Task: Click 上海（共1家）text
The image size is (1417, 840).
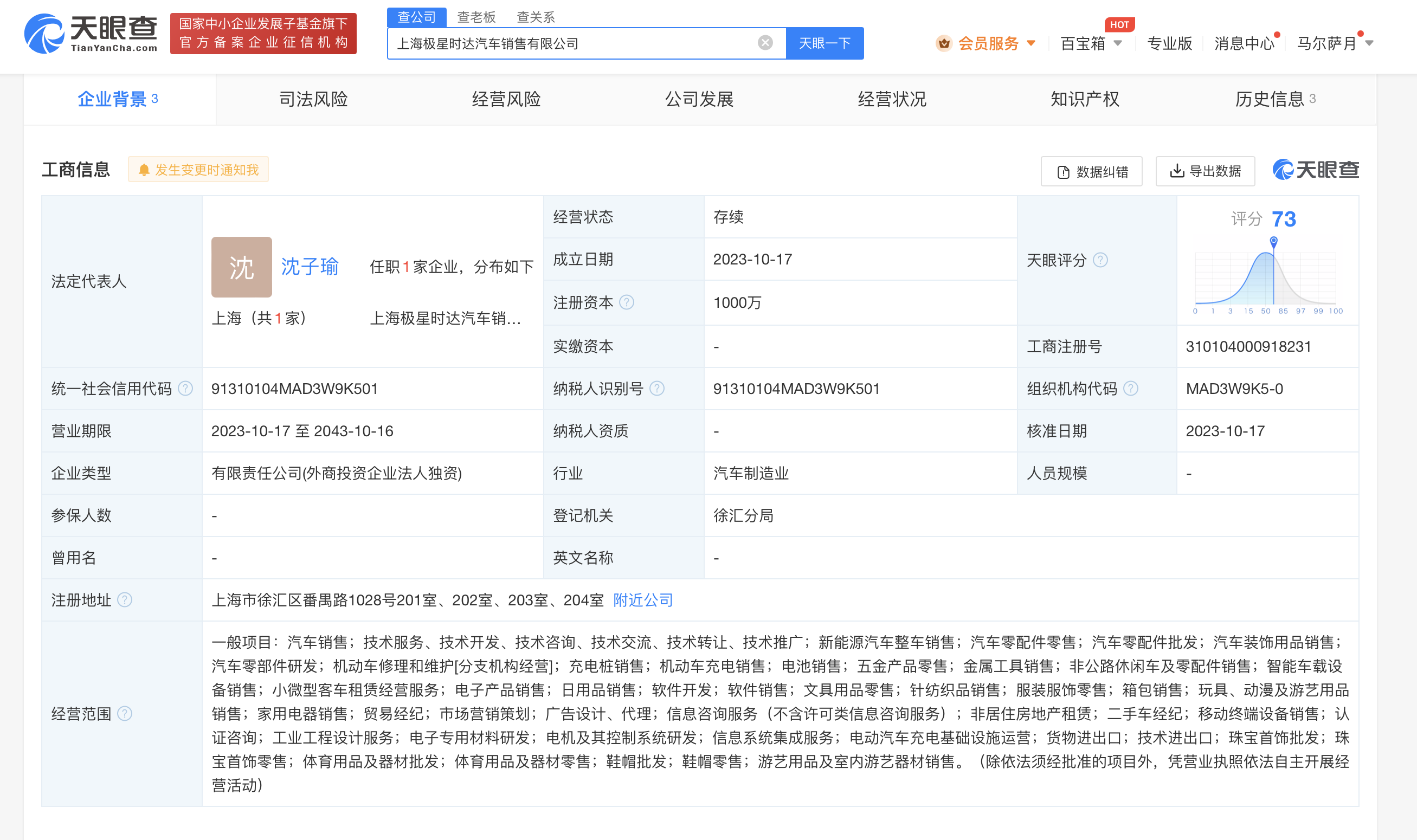Action: click(259, 318)
